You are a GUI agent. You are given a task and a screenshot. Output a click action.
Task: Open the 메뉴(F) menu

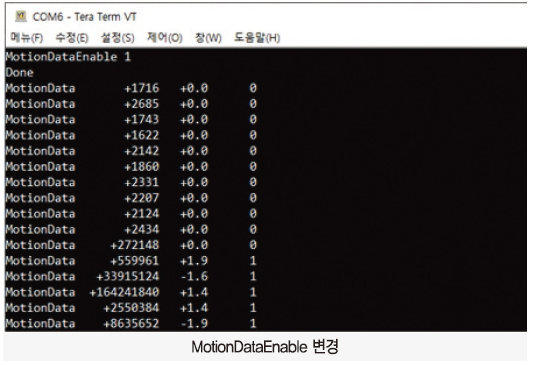coord(27,37)
